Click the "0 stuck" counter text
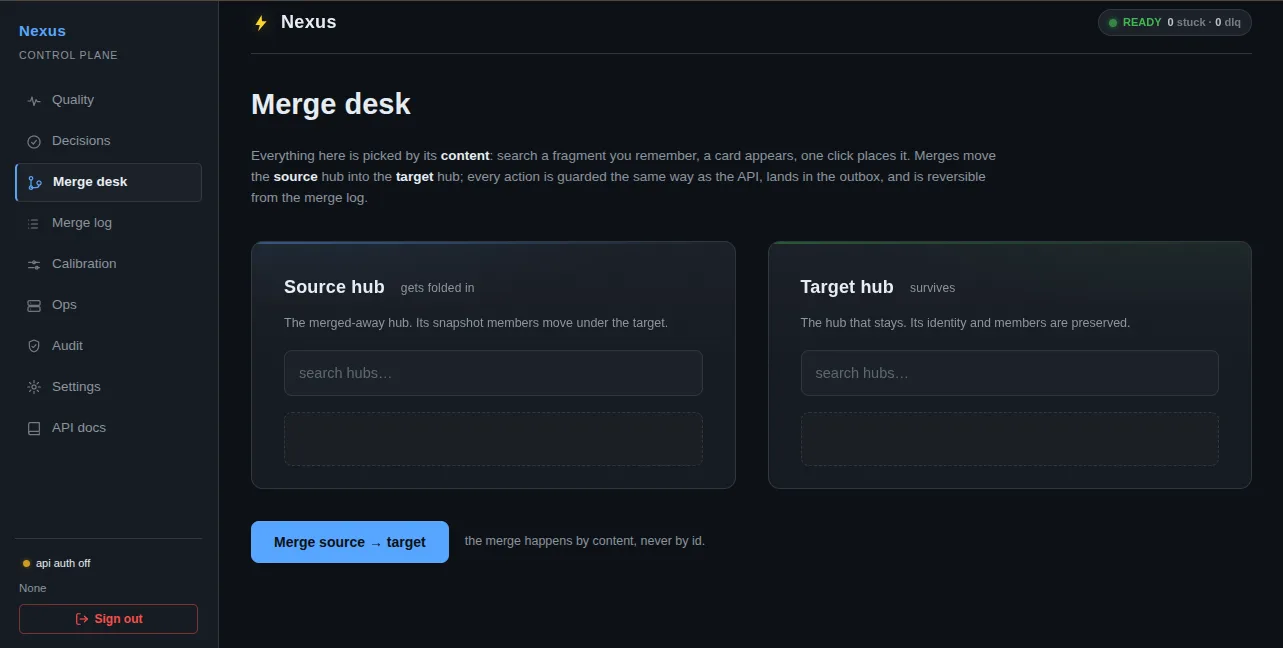 point(1187,22)
